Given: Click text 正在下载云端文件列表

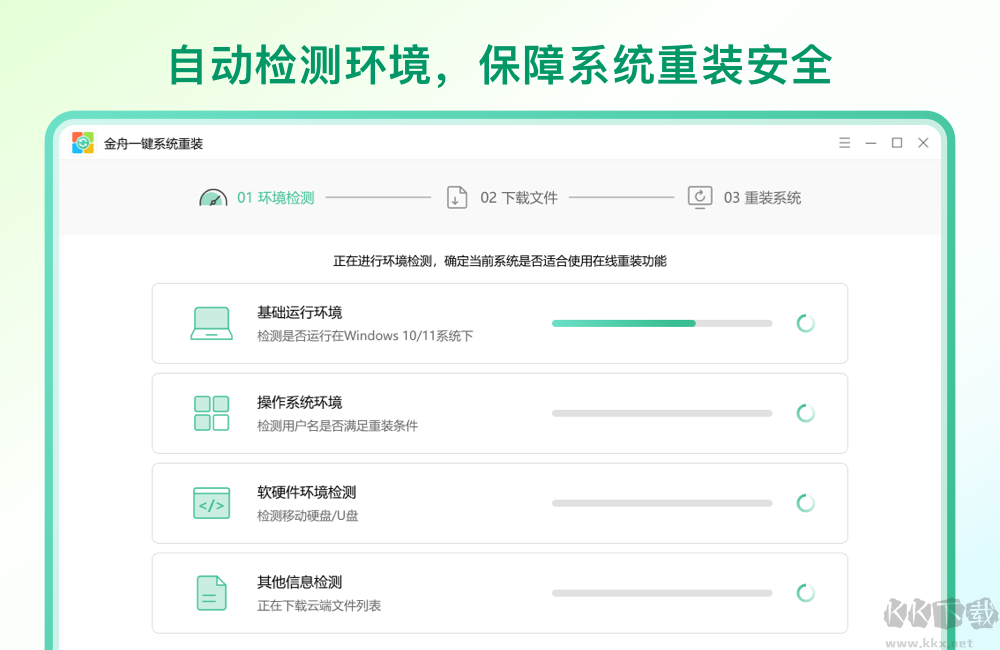Looking at the screenshot, I should (319, 606).
